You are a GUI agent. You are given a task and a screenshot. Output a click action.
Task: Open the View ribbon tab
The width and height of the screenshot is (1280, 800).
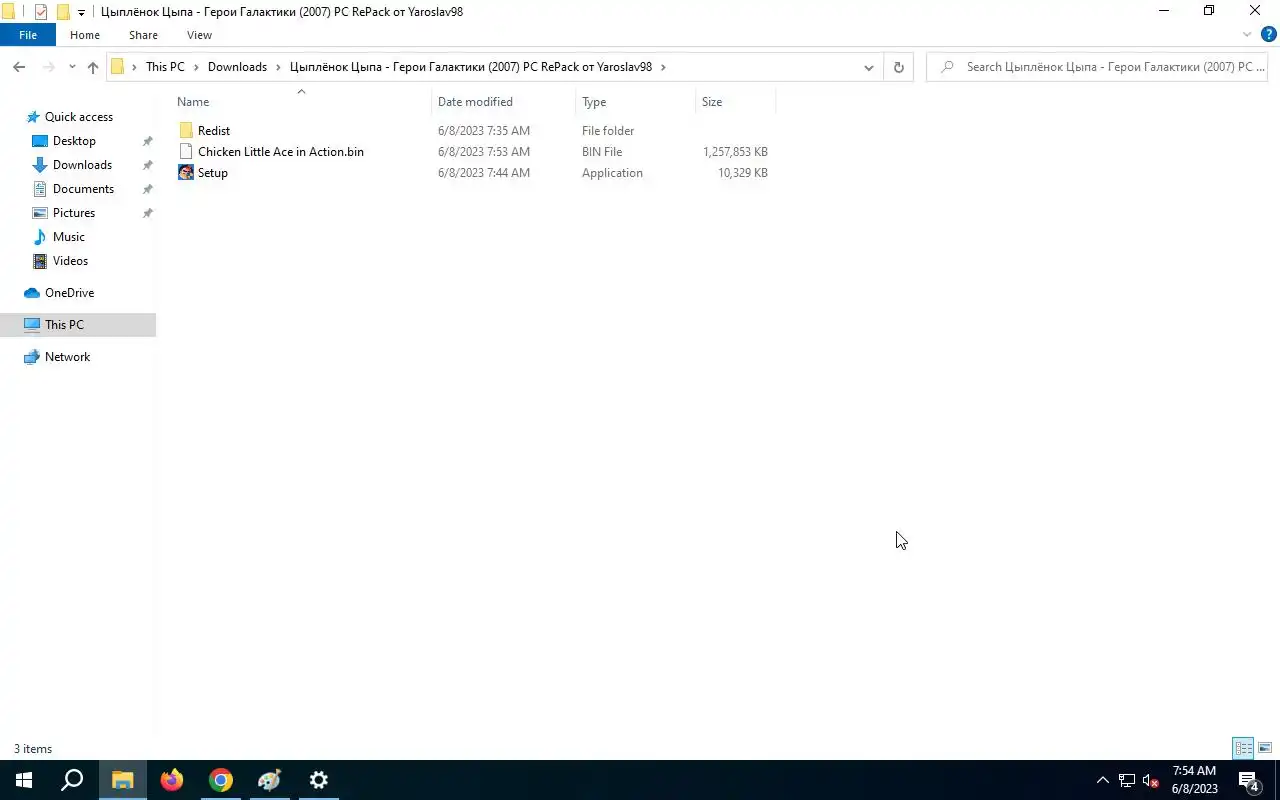tap(199, 35)
